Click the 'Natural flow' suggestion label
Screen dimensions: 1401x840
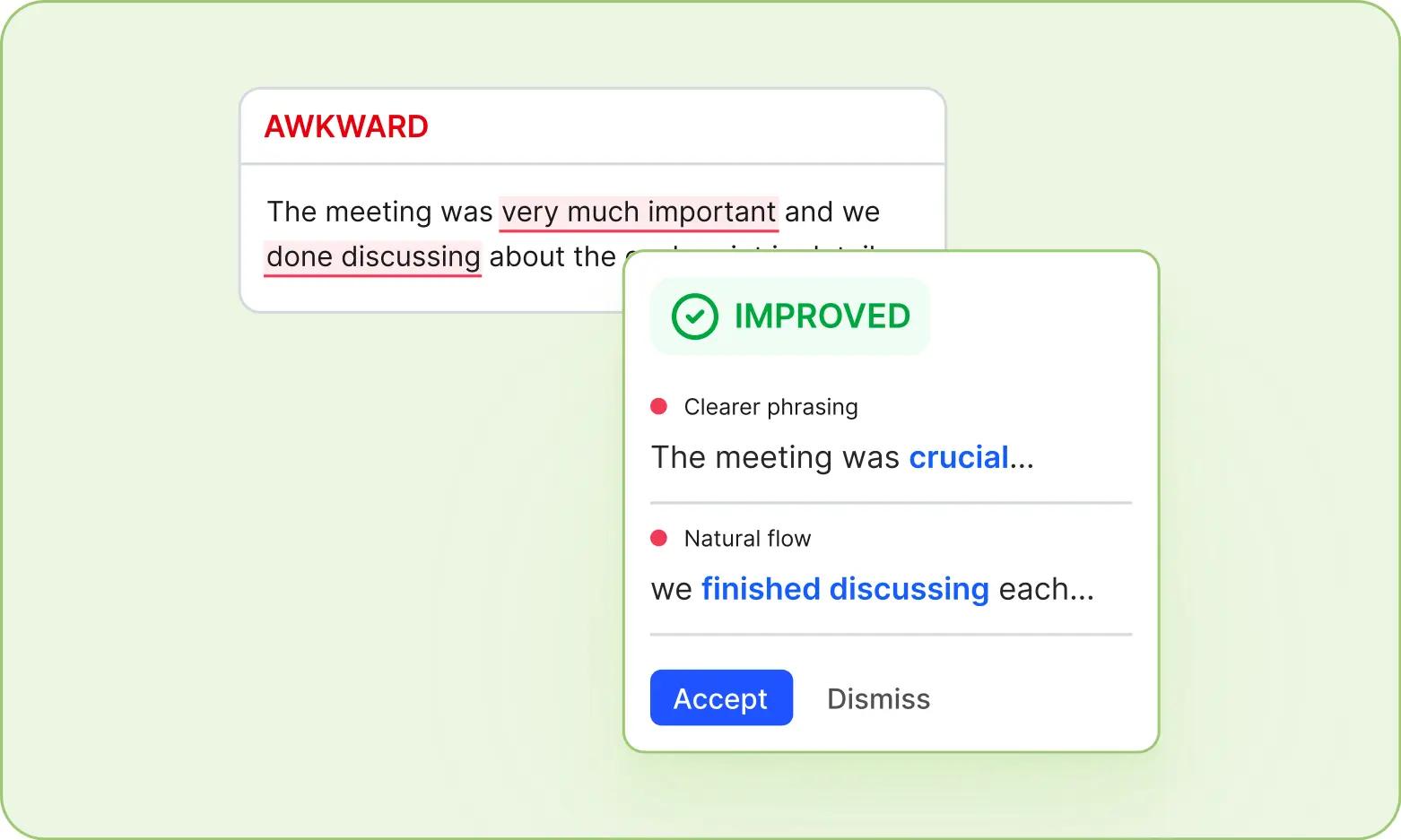(747, 539)
